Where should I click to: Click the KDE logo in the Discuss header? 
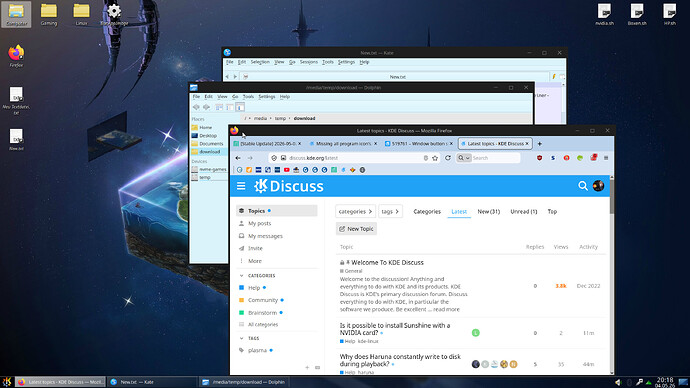coord(261,186)
